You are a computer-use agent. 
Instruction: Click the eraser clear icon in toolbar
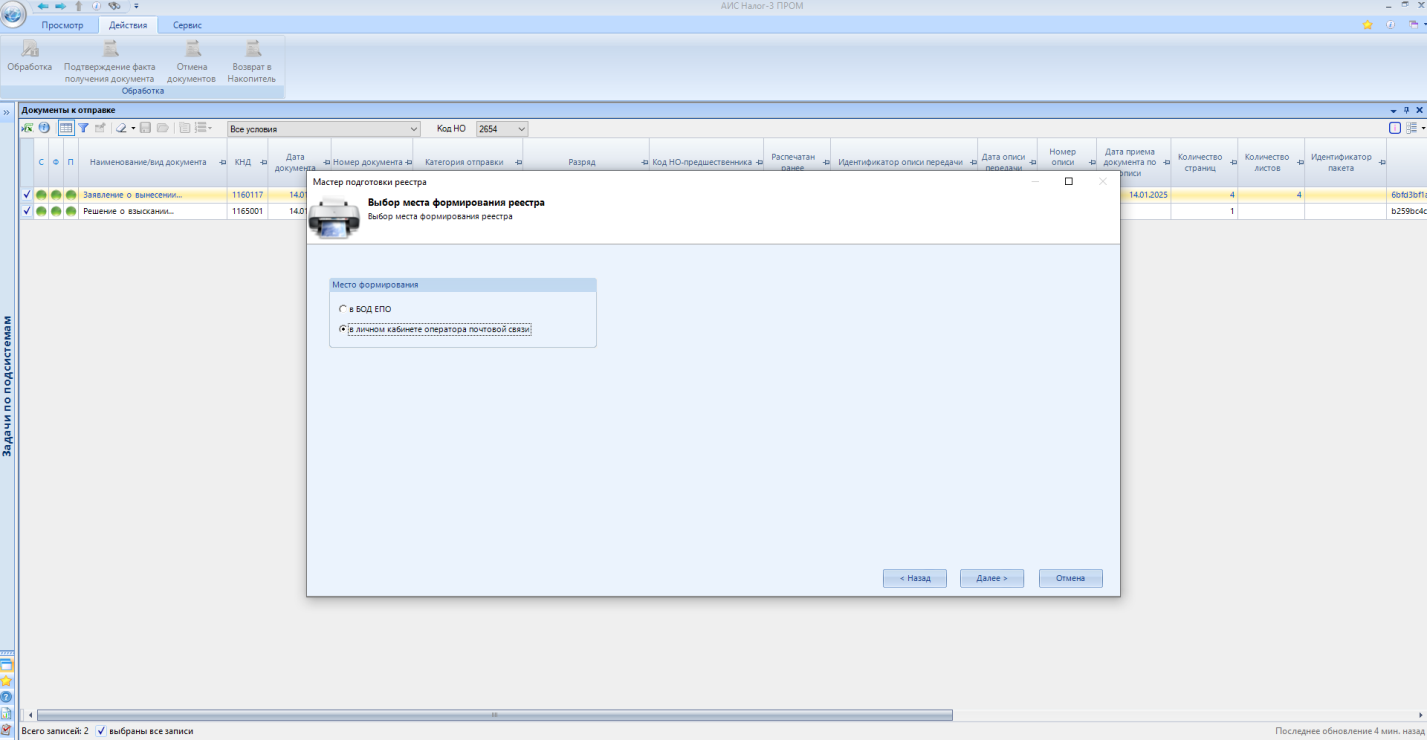coord(121,128)
